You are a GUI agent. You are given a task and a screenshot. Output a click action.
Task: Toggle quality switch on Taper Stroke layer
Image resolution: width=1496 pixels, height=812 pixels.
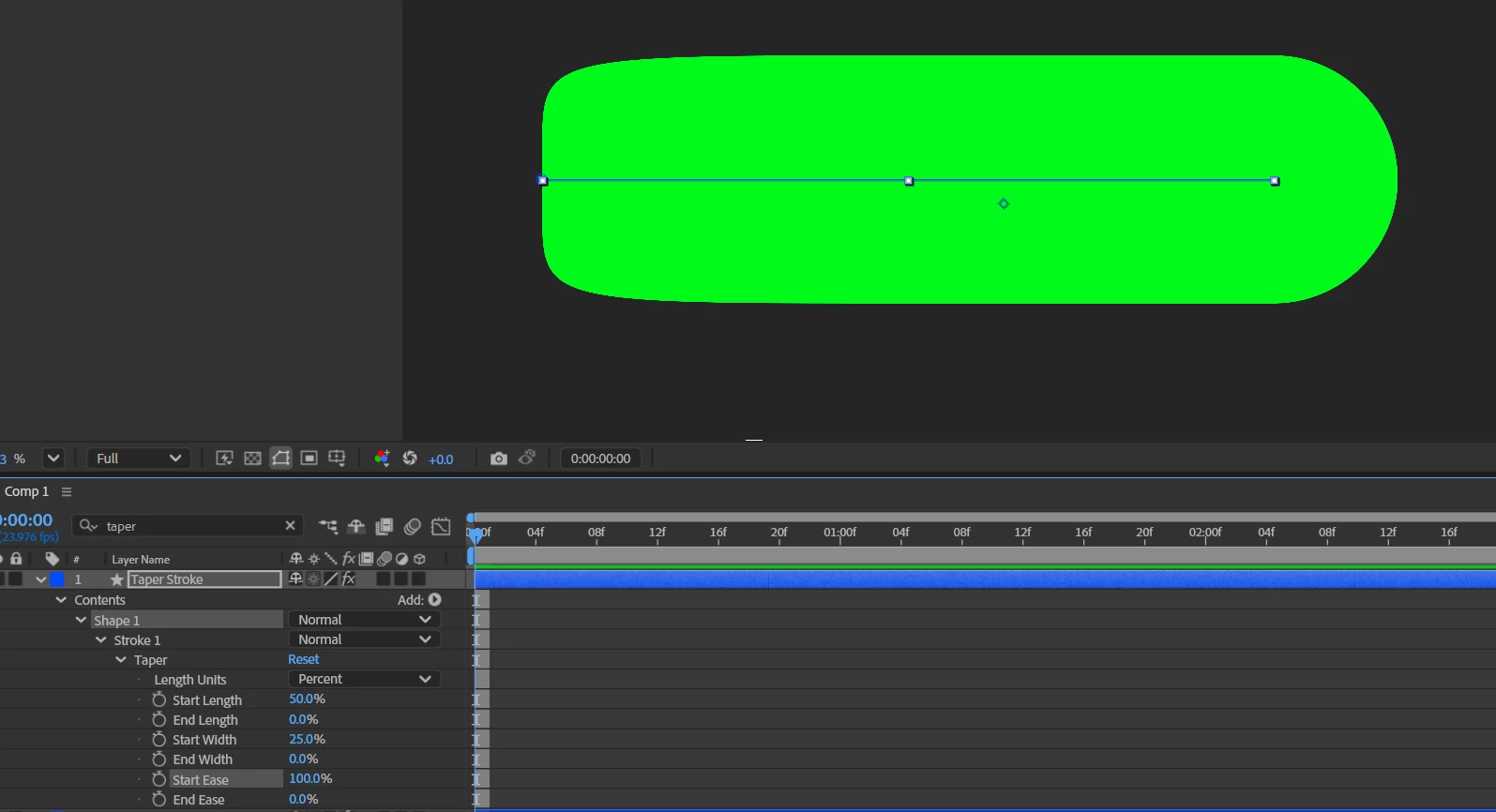pyautogui.click(x=330, y=579)
